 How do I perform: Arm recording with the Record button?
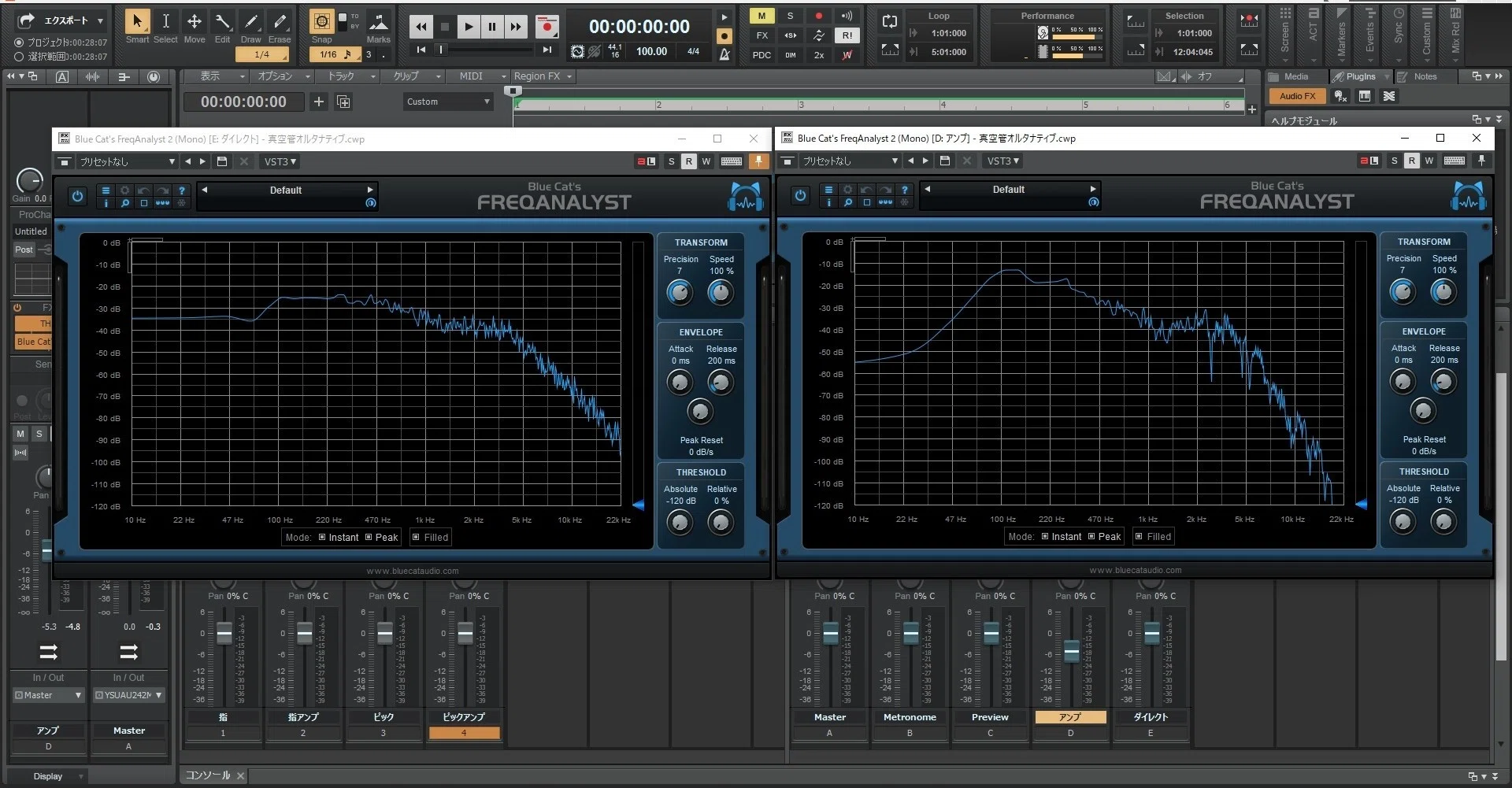pyautogui.click(x=547, y=27)
